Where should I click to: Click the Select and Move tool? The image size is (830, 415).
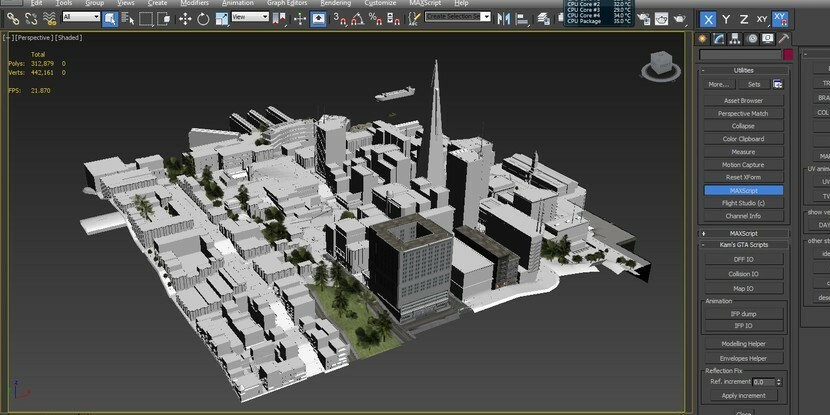185,18
